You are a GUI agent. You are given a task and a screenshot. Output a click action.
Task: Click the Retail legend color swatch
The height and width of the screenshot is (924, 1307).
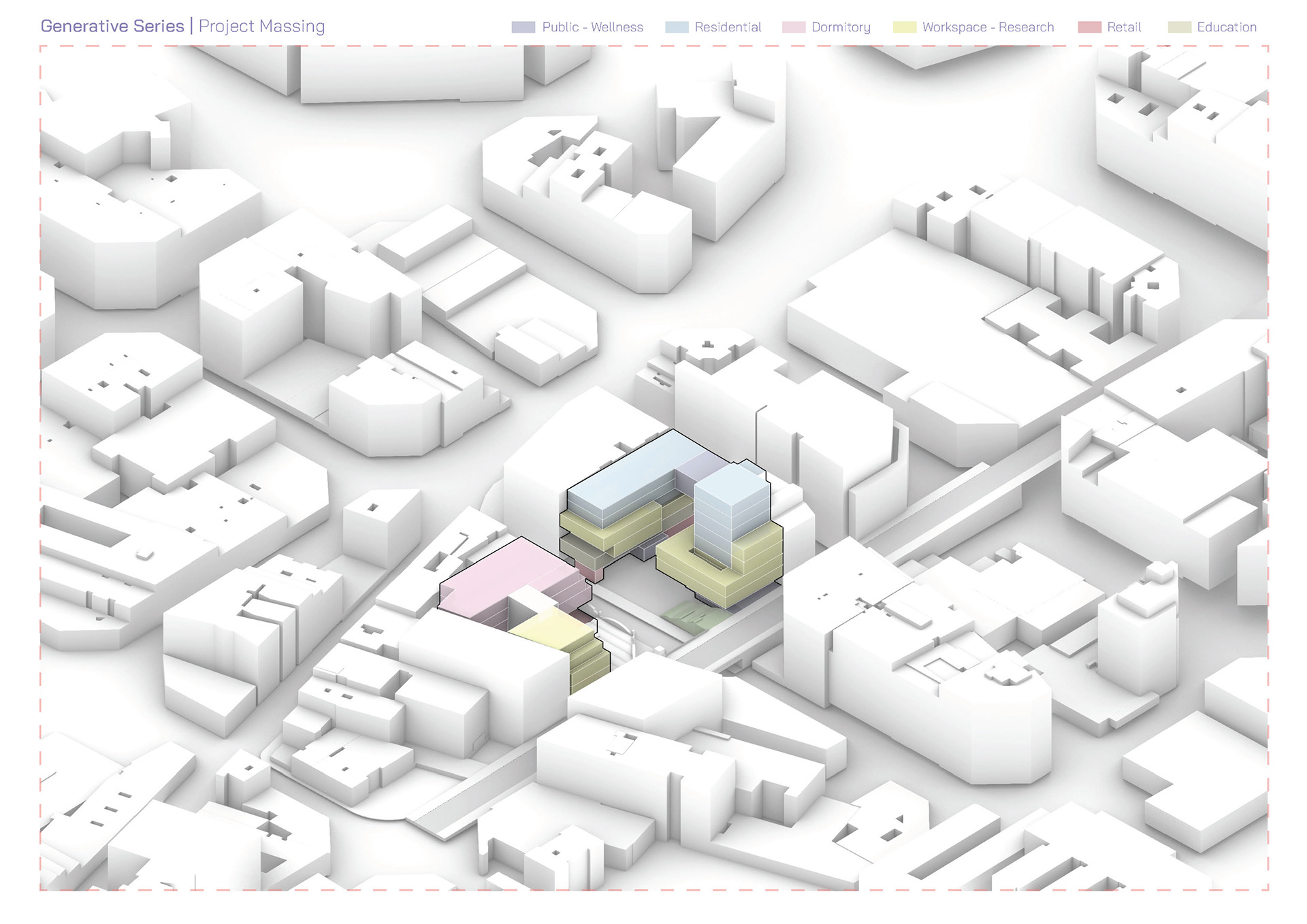(x=1090, y=27)
